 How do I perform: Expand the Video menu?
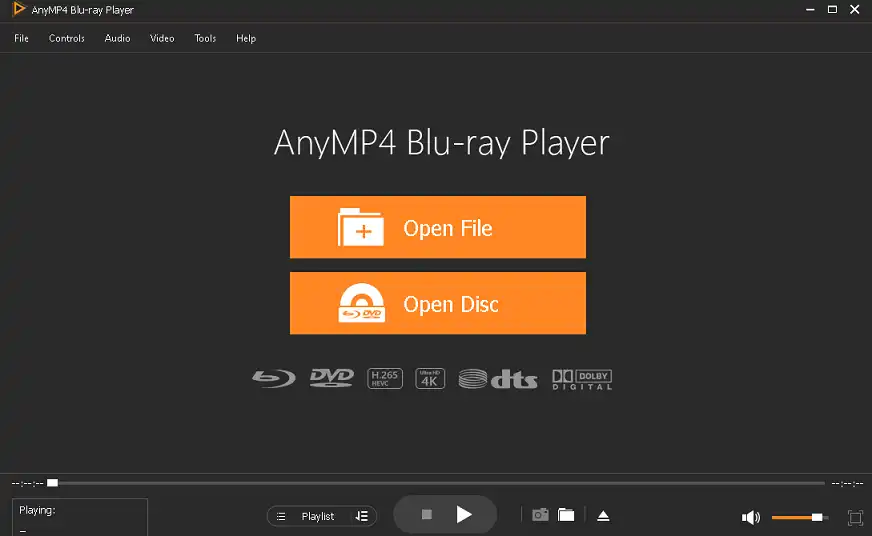(162, 38)
